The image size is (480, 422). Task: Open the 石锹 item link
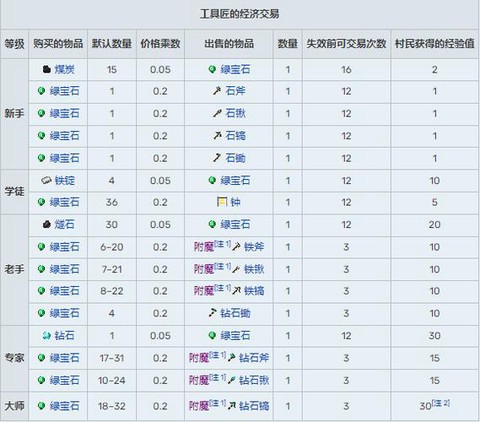tap(235, 113)
